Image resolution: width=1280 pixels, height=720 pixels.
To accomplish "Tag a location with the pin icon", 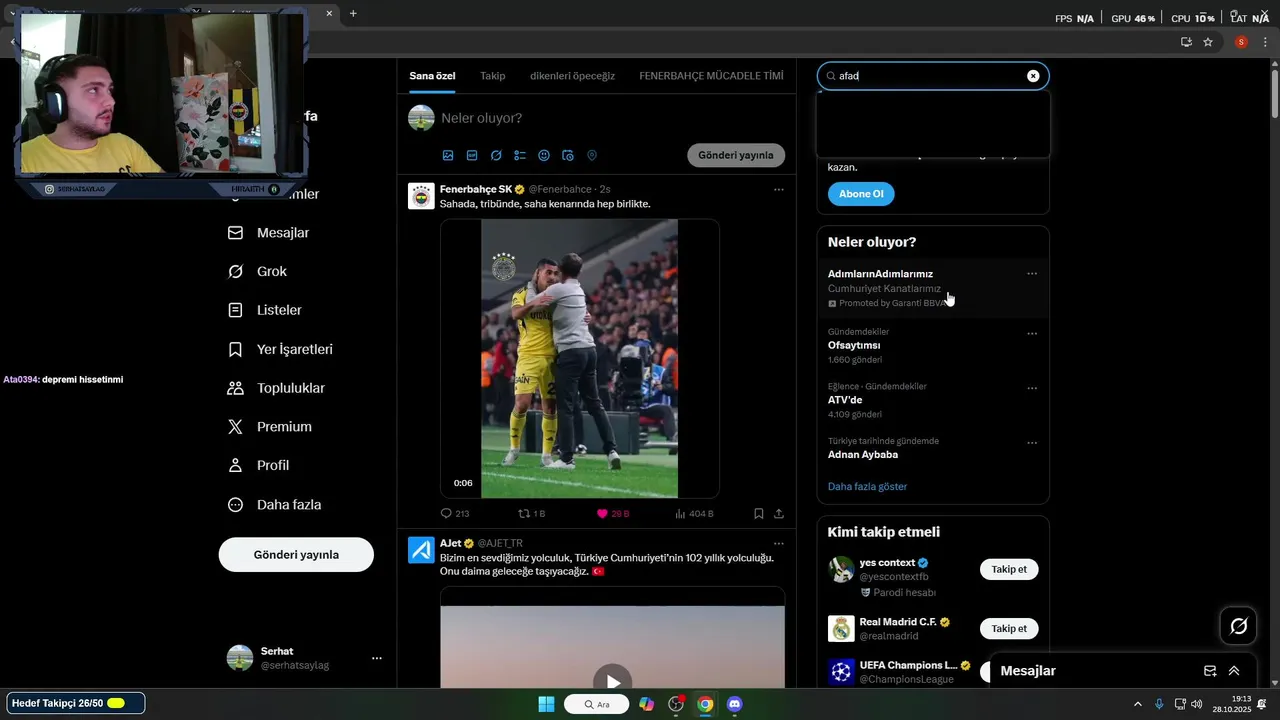I will click(592, 155).
